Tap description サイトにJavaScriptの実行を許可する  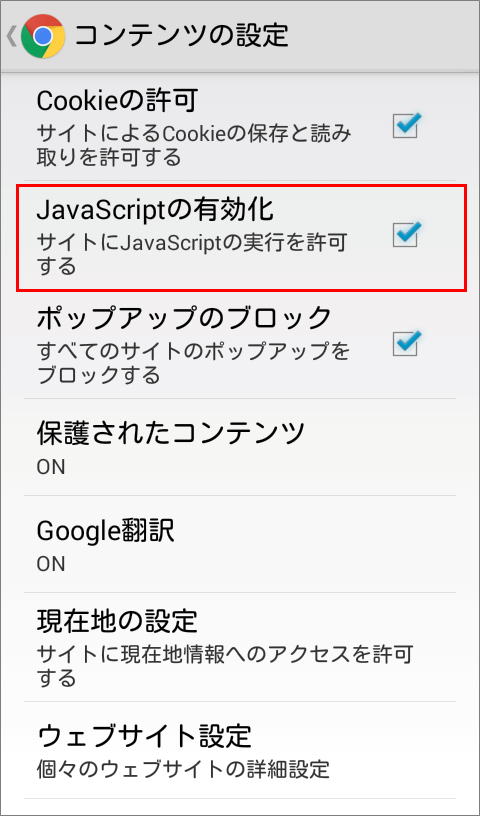tap(191, 254)
